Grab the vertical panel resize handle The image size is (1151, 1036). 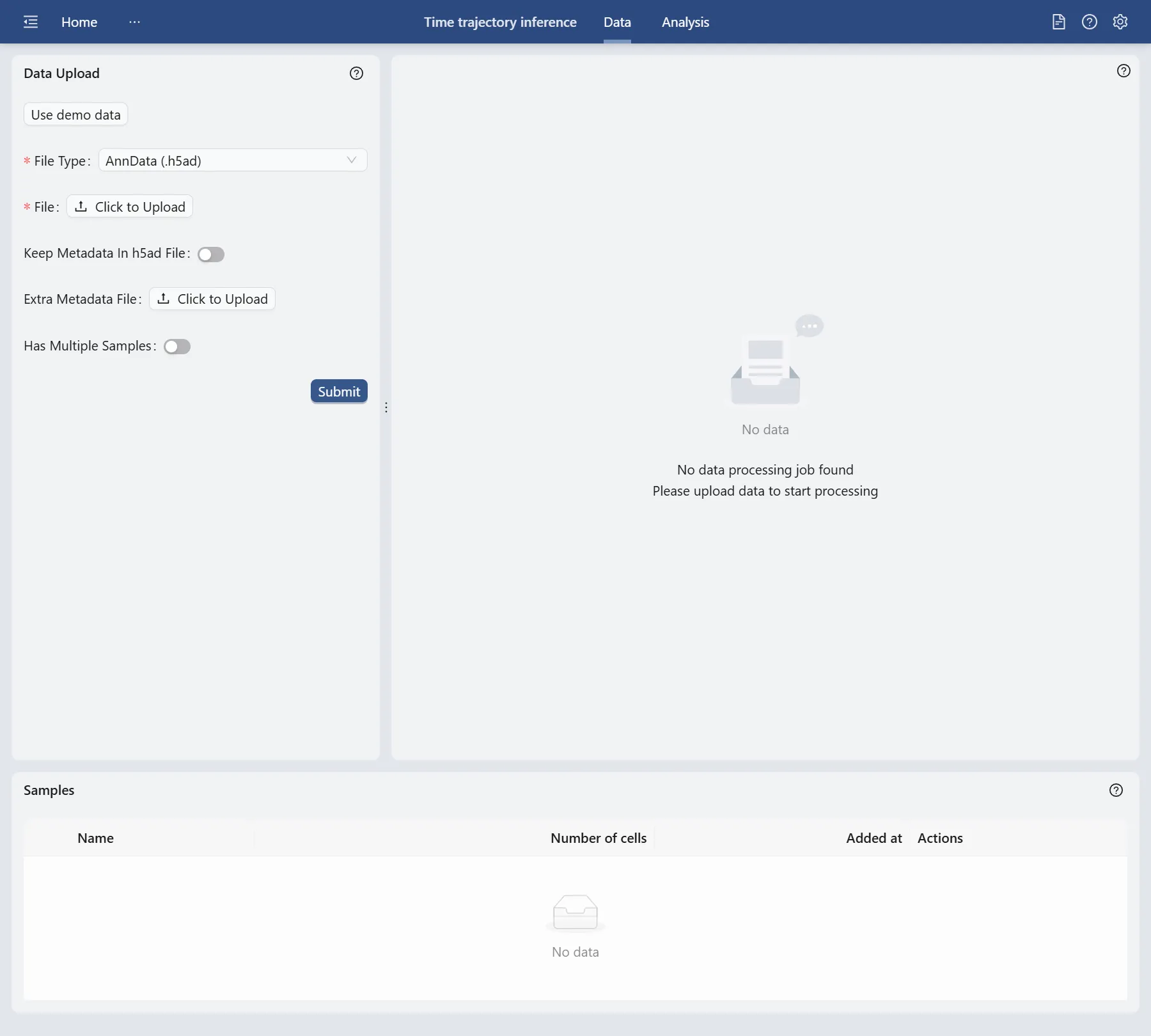[386, 407]
